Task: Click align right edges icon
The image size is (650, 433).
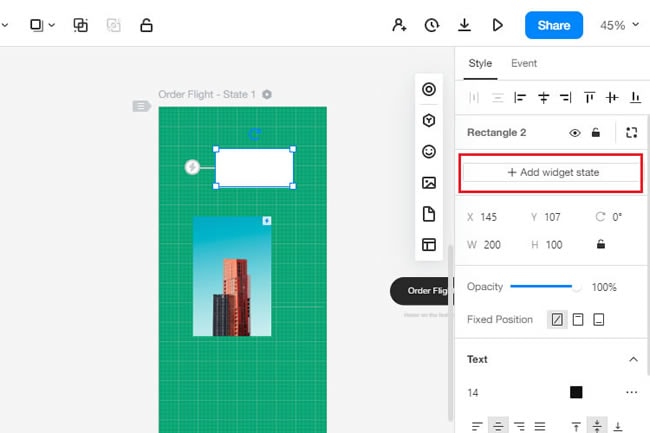Action: click(x=566, y=98)
